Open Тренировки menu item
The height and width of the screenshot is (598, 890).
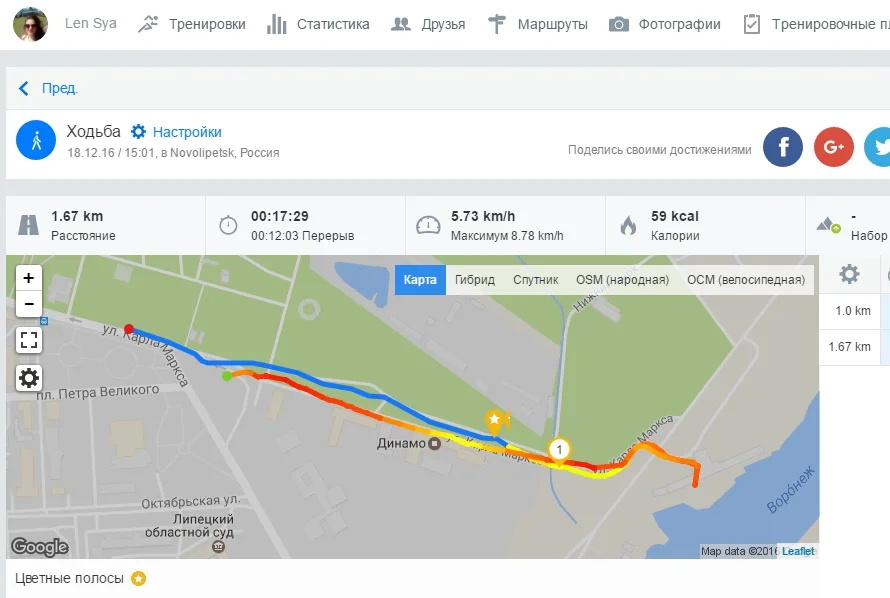click(x=192, y=24)
